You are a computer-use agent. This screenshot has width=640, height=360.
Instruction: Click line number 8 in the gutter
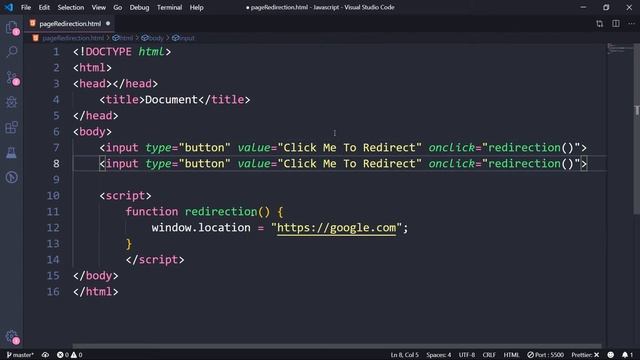pyautogui.click(x=56, y=164)
